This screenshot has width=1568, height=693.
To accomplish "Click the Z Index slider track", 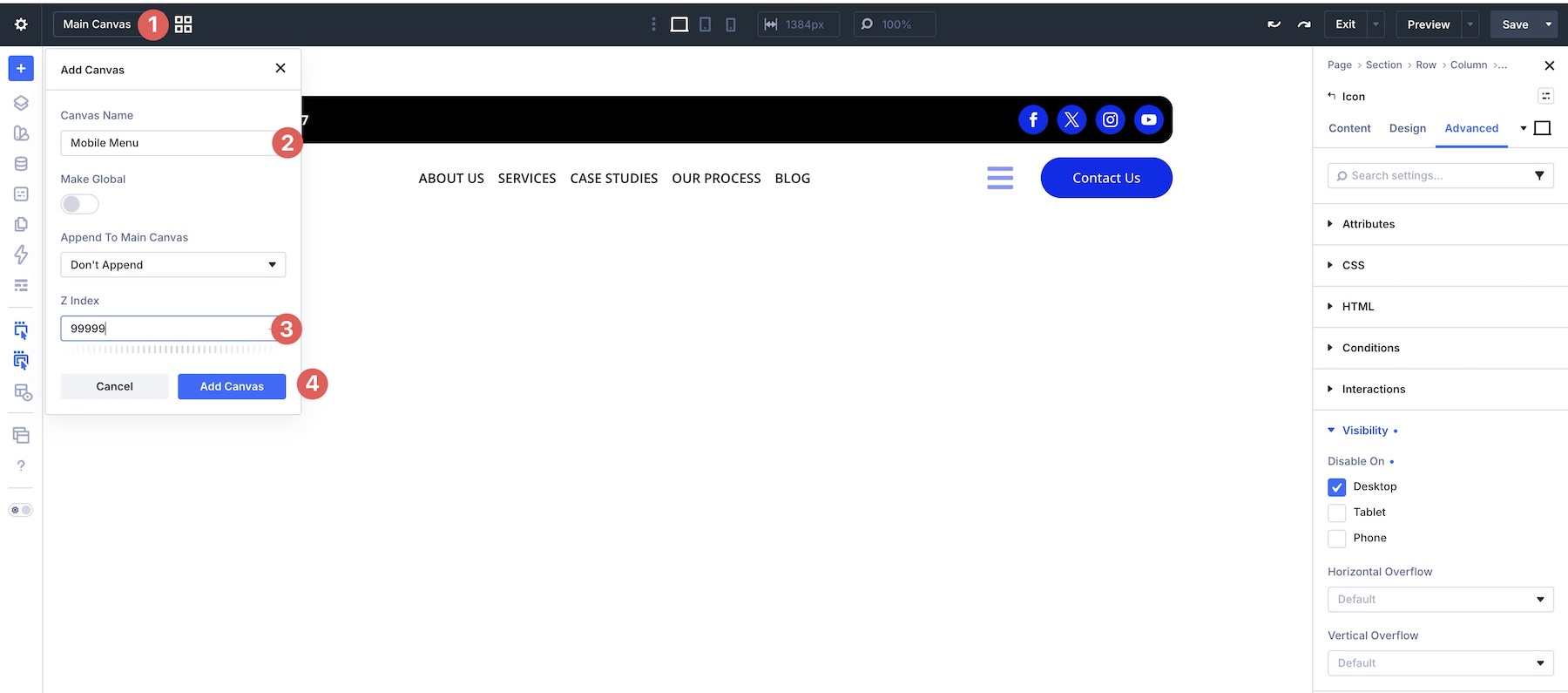I will [x=173, y=350].
